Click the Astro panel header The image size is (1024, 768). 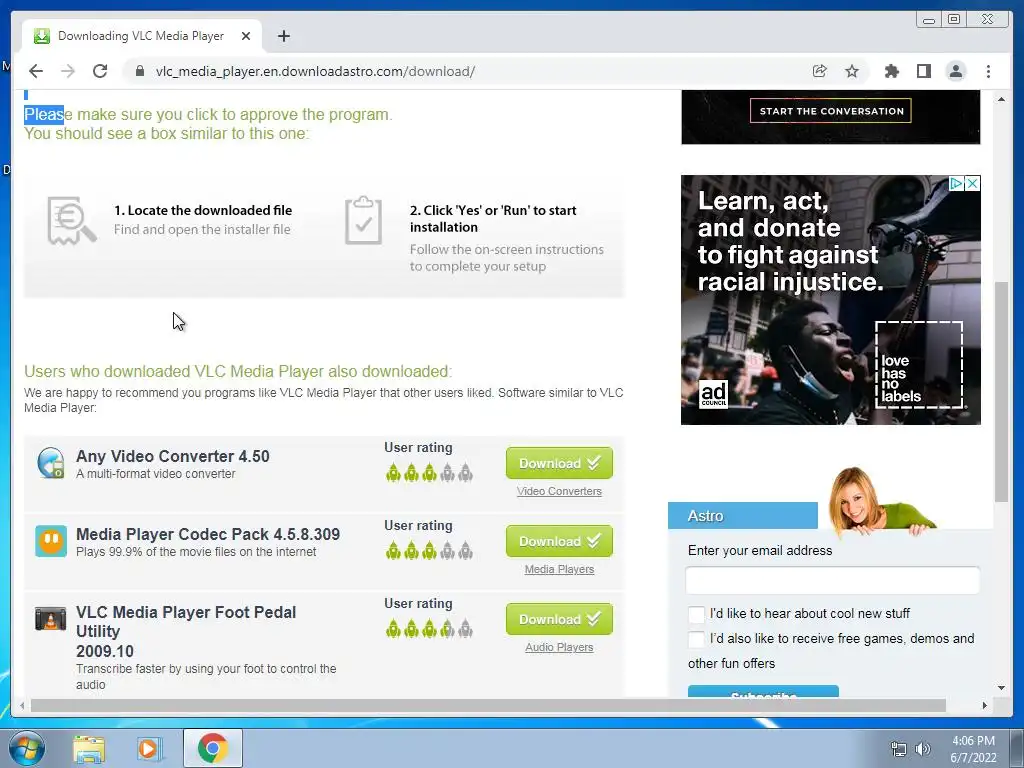tap(743, 516)
